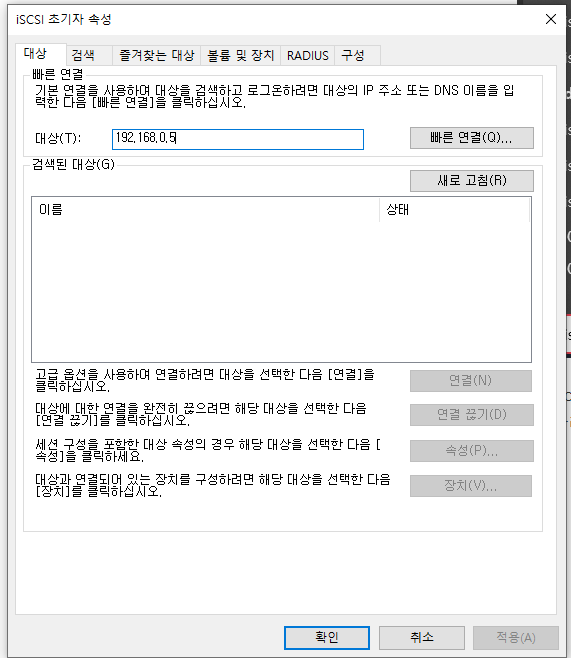571x658 pixels.
Task: Open the 구성 tab
Action: 357,55
